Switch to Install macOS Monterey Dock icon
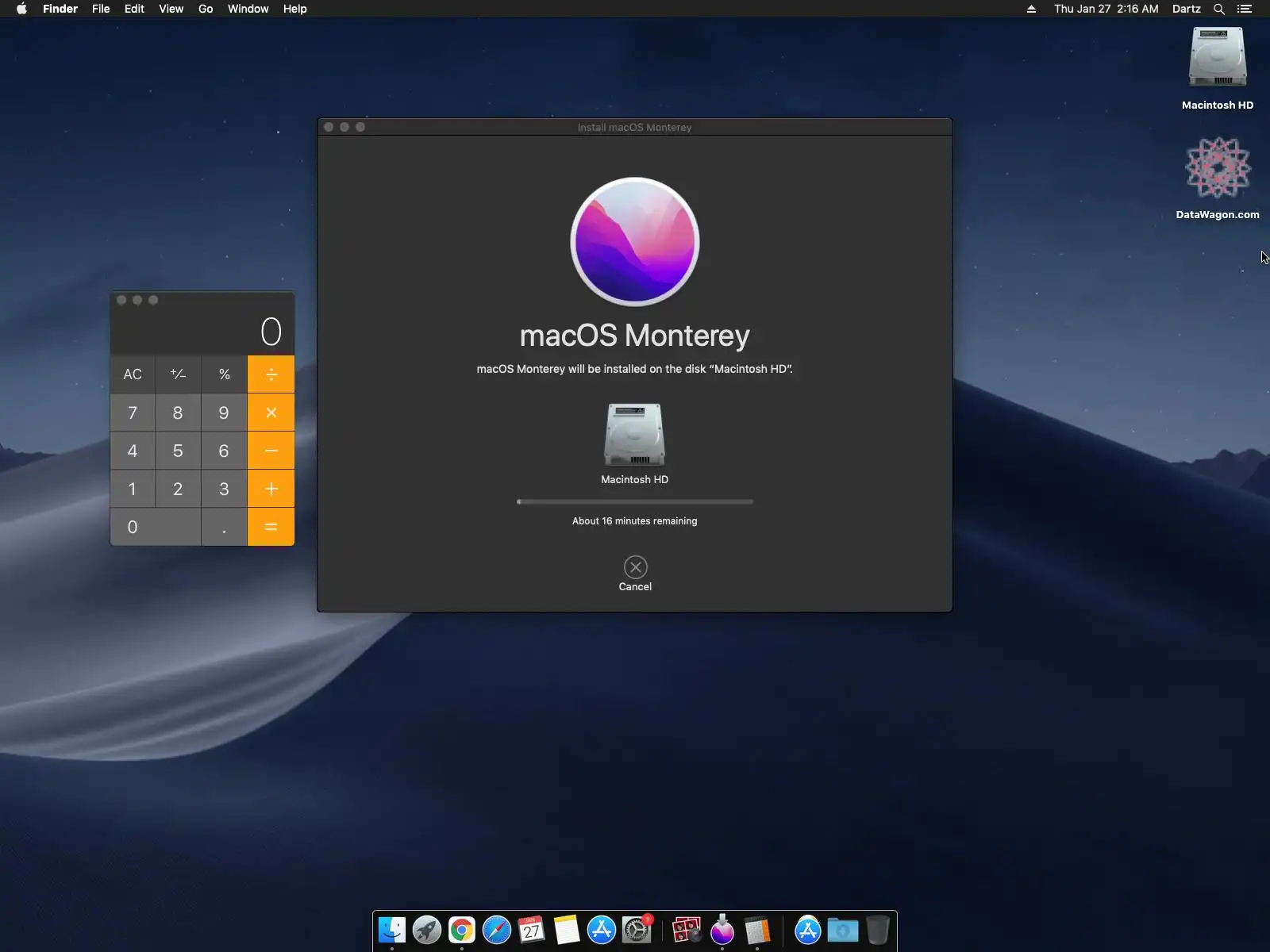The height and width of the screenshot is (952, 1270). 722,930
